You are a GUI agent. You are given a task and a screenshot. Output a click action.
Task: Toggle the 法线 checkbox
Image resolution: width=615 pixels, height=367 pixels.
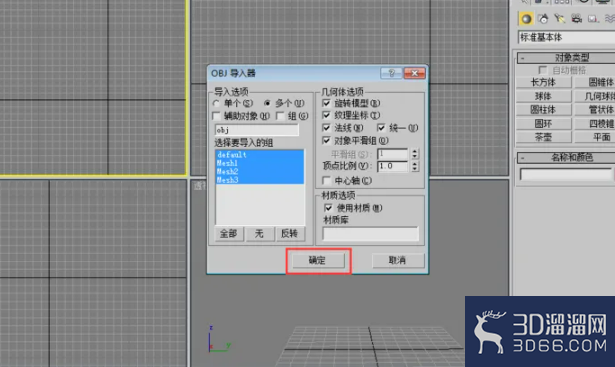(x=326, y=128)
